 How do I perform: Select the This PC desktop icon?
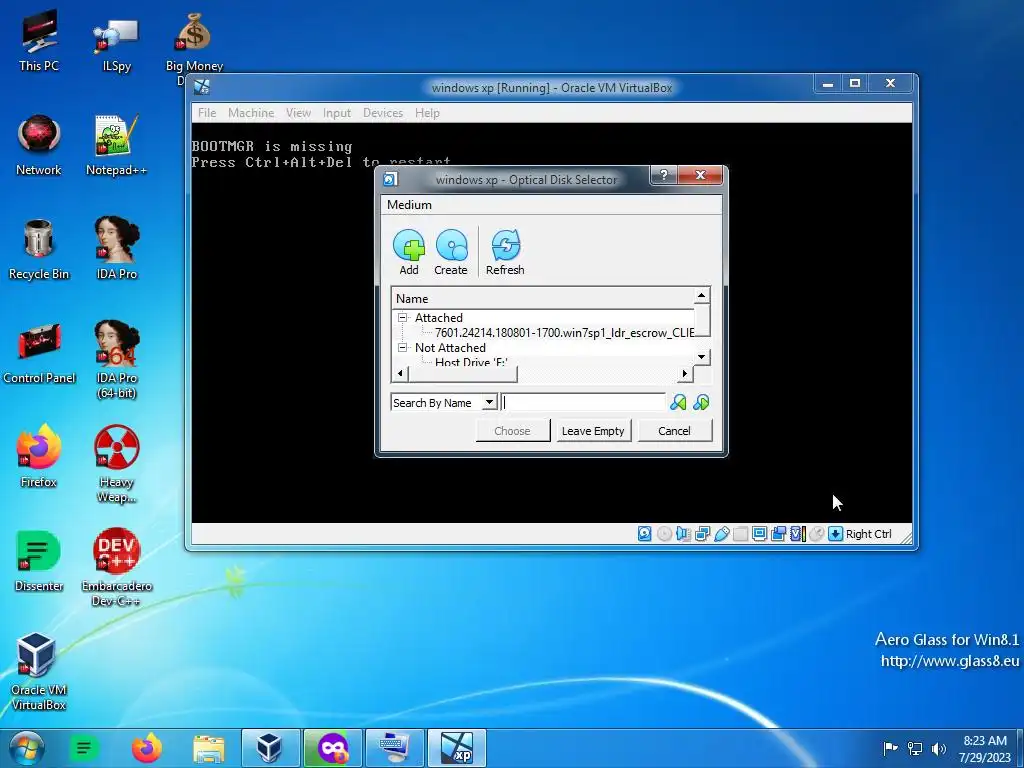pyautogui.click(x=39, y=40)
